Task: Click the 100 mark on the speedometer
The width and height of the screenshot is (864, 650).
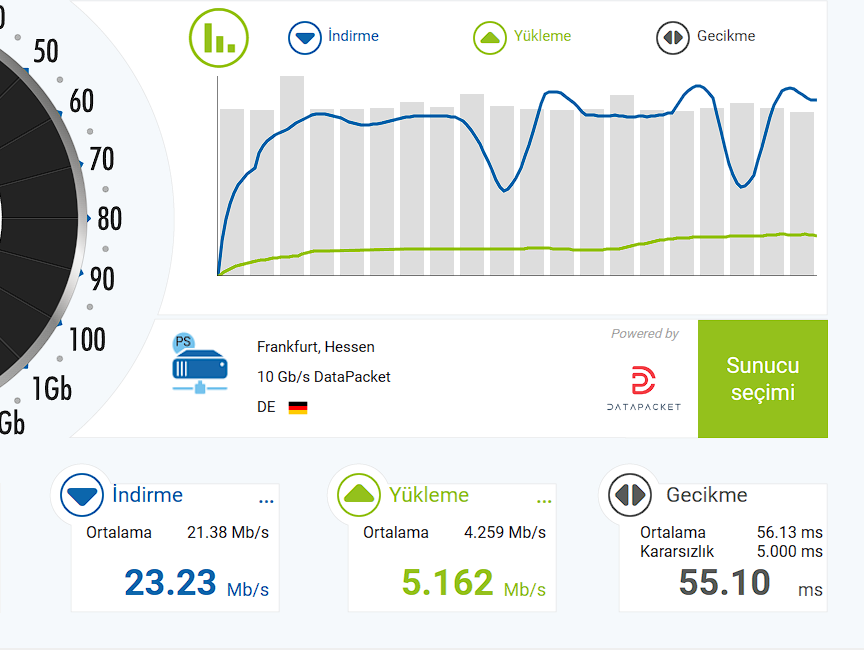Action: coord(87,339)
